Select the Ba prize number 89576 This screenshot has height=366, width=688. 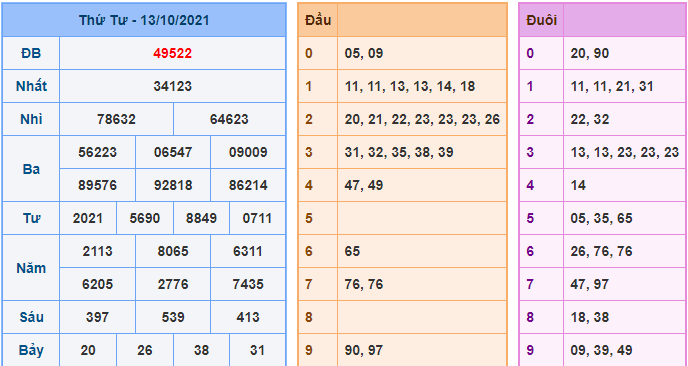97,185
